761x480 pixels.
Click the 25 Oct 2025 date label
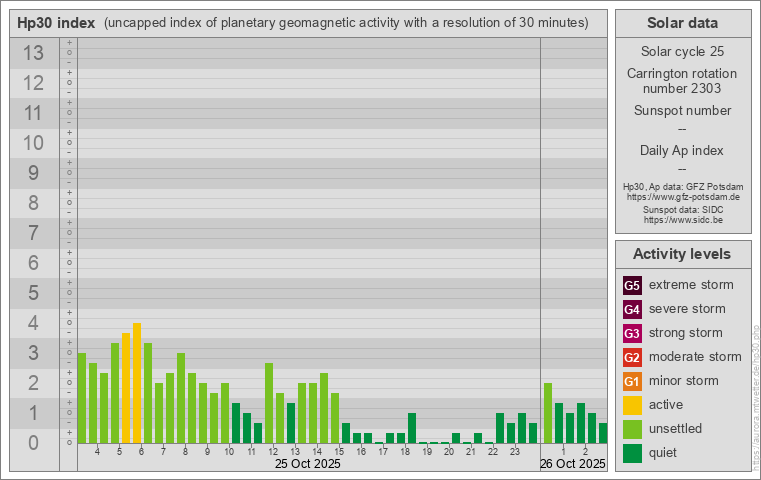click(x=308, y=464)
